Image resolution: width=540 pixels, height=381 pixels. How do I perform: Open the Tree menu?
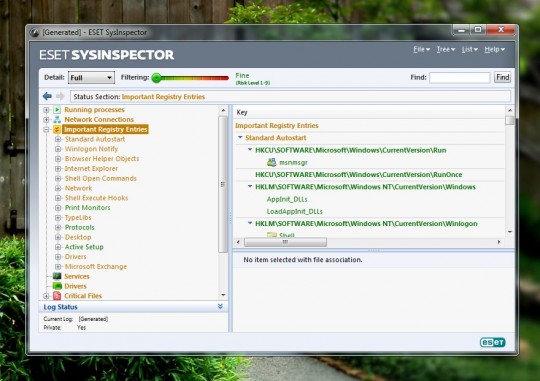pos(446,49)
